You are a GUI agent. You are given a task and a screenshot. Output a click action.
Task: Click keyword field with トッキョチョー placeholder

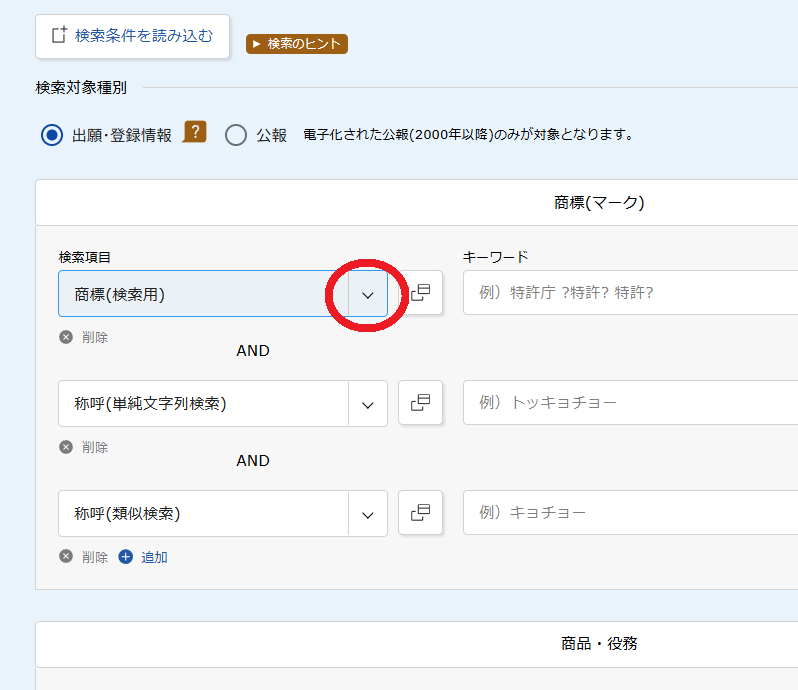coord(631,402)
